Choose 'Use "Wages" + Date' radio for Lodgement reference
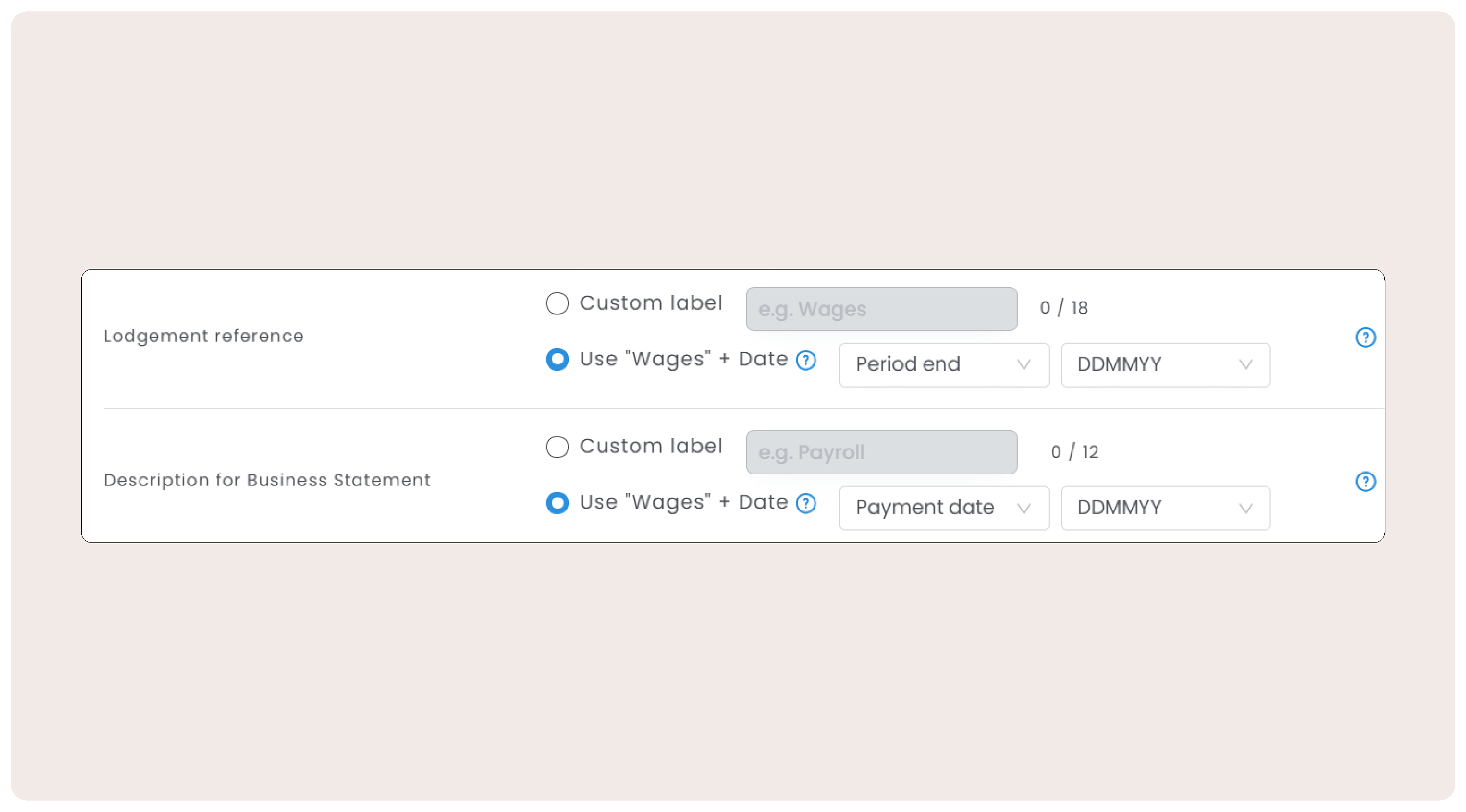1466x812 pixels. coord(557,359)
